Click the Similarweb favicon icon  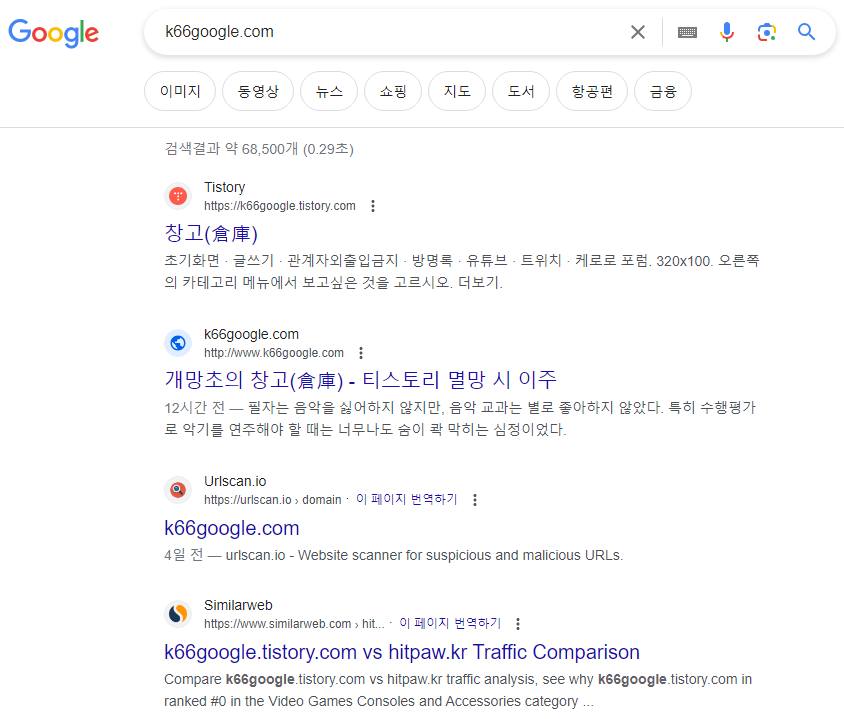[178, 614]
